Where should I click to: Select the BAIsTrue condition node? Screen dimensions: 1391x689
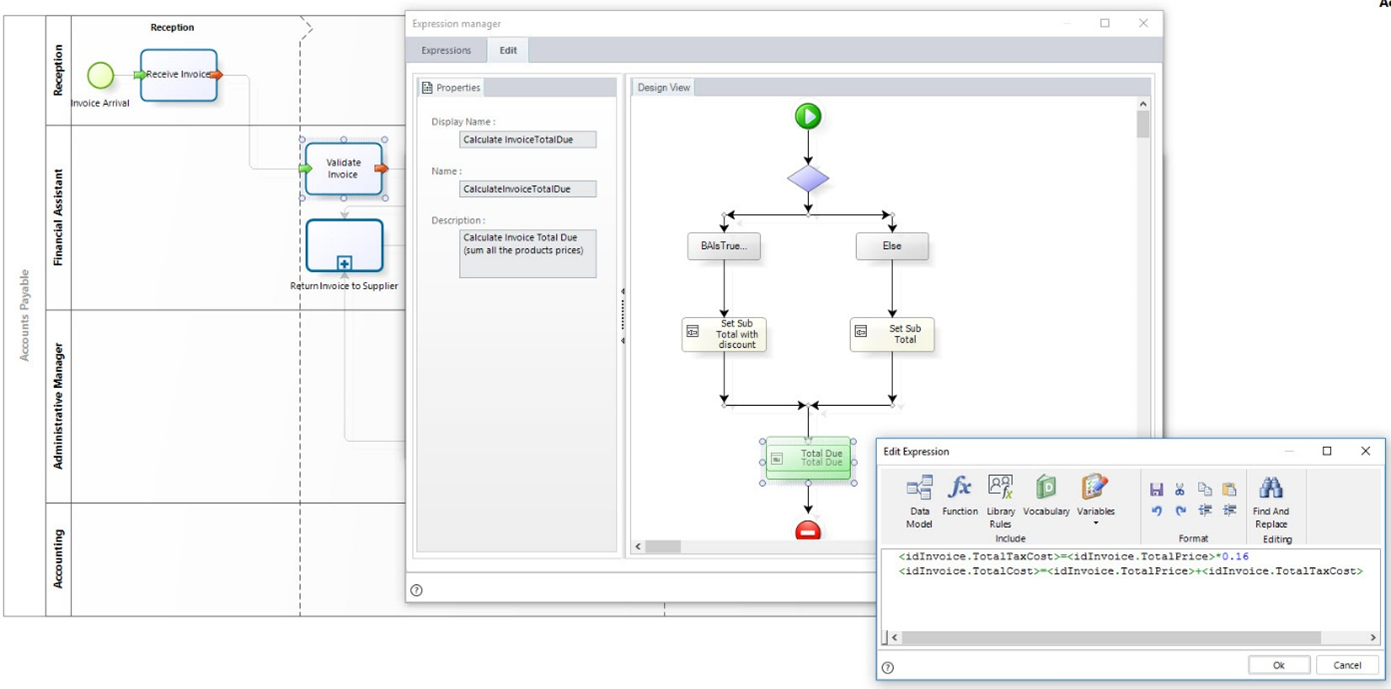pos(724,246)
